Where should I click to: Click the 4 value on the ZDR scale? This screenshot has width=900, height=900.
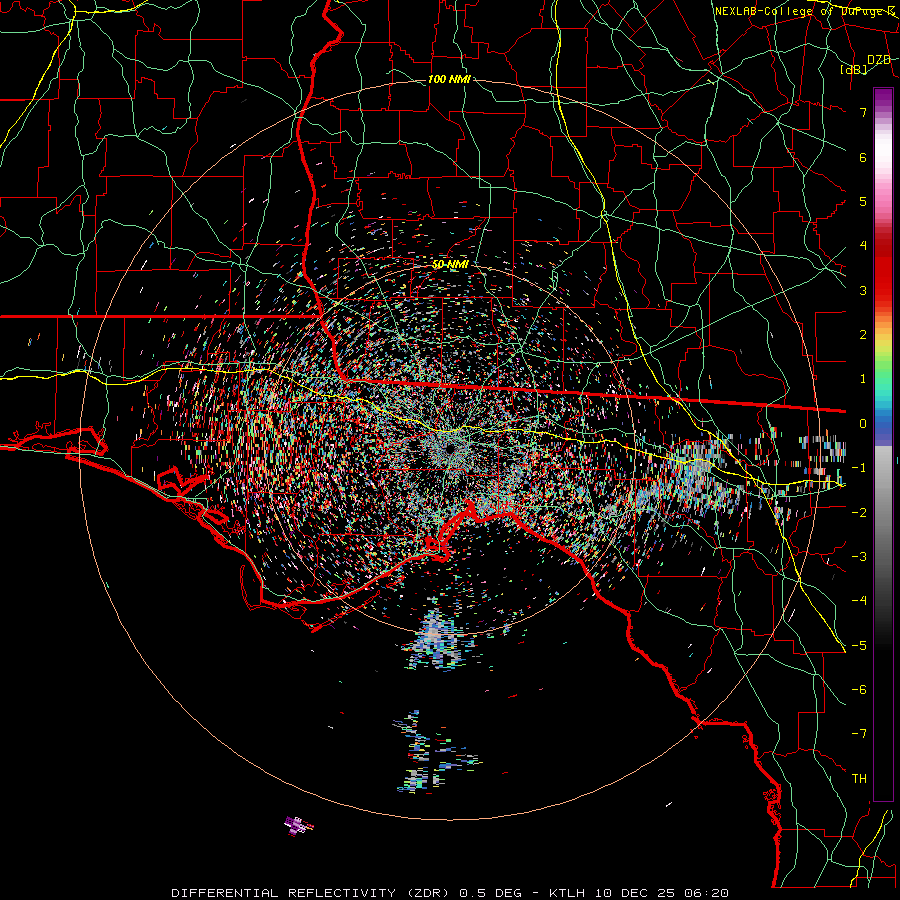[x=863, y=246]
